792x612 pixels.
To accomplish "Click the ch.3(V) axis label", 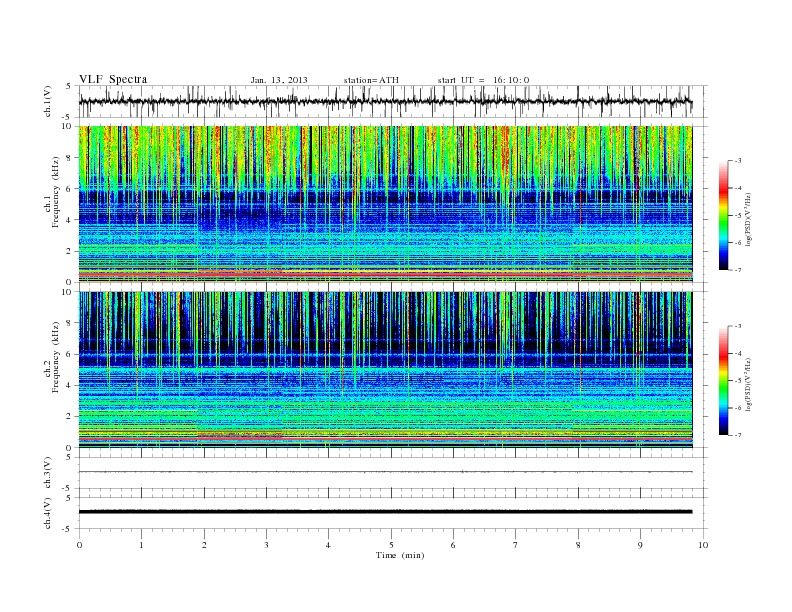I will click(x=48, y=473).
